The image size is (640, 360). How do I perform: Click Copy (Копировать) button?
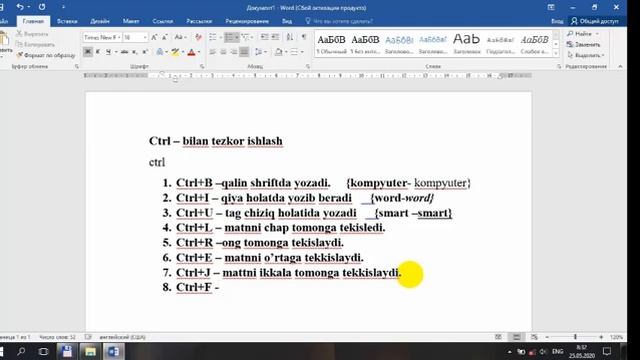35,44
